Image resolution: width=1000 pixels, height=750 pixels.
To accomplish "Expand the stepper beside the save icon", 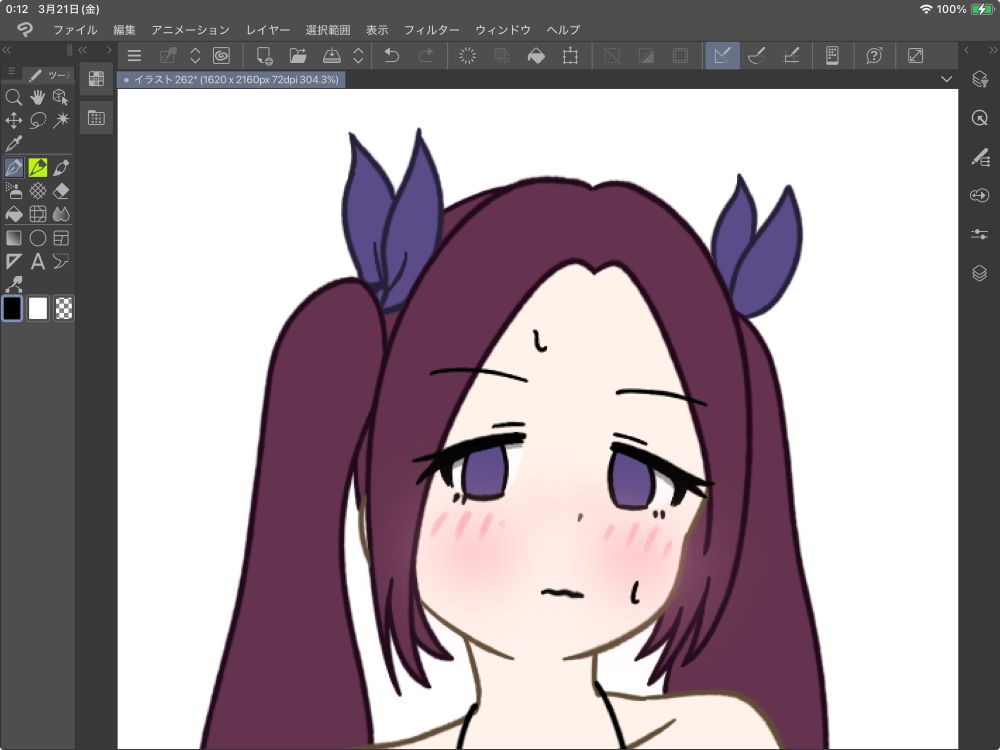I will coord(358,55).
